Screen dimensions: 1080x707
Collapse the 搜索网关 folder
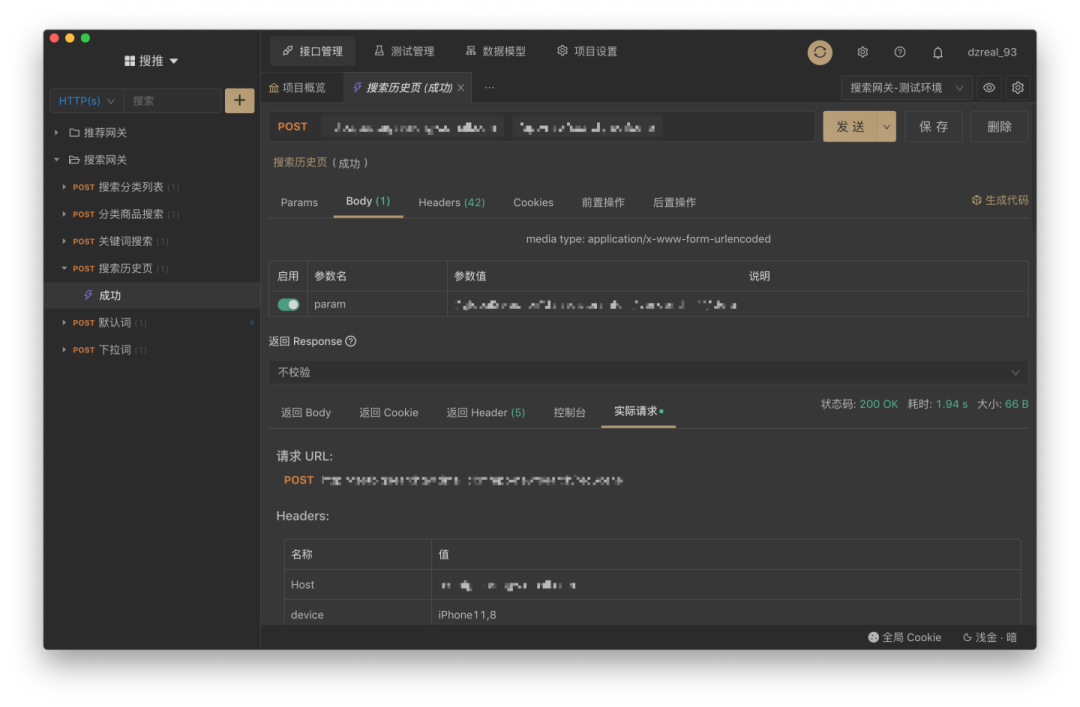56,160
